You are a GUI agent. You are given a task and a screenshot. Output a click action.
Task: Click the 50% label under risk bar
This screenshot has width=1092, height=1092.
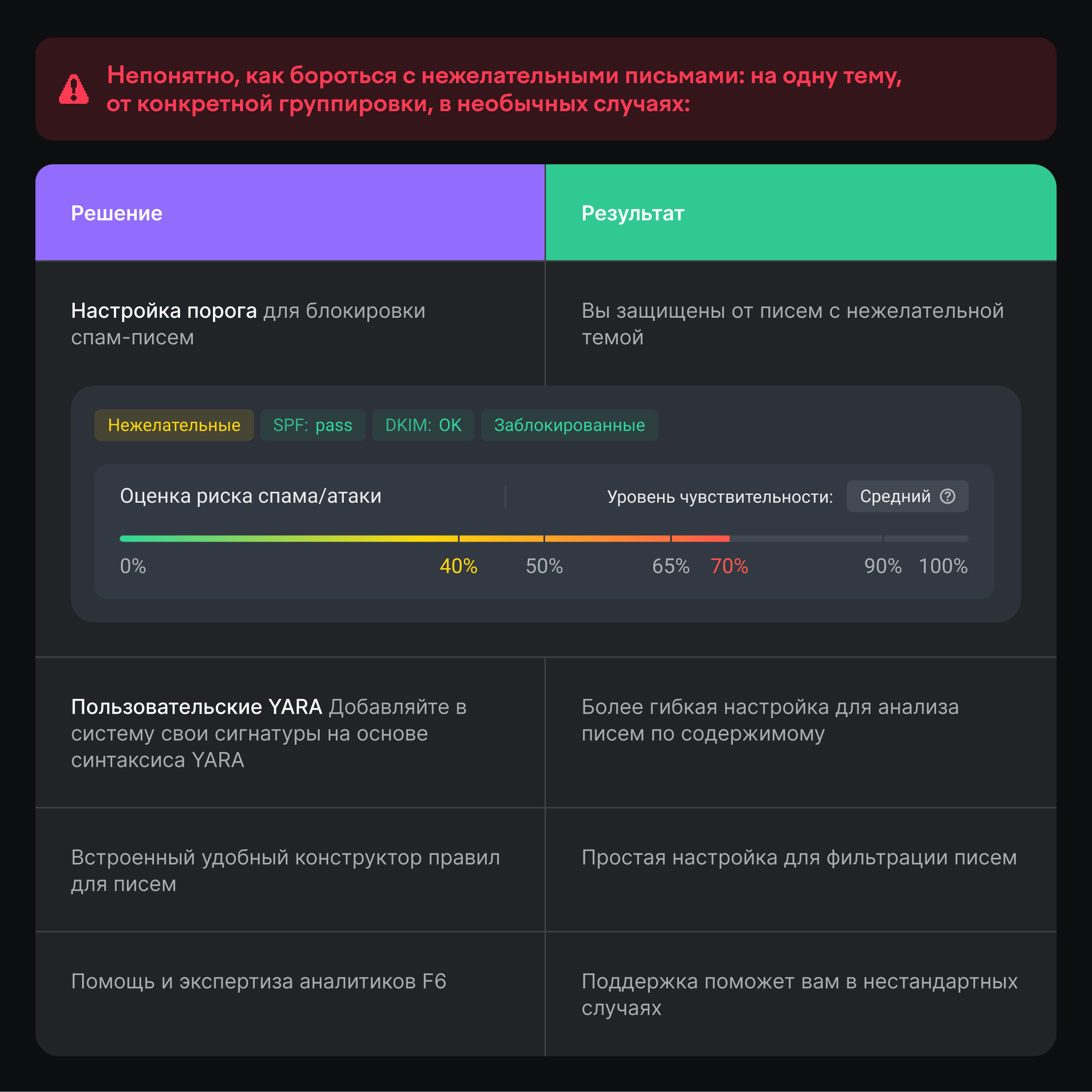coord(545,566)
